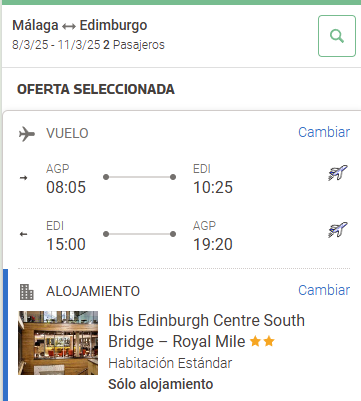Click the return left-arrow icon
The width and height of the screenshot is (361, 401).
coord(23,234)
